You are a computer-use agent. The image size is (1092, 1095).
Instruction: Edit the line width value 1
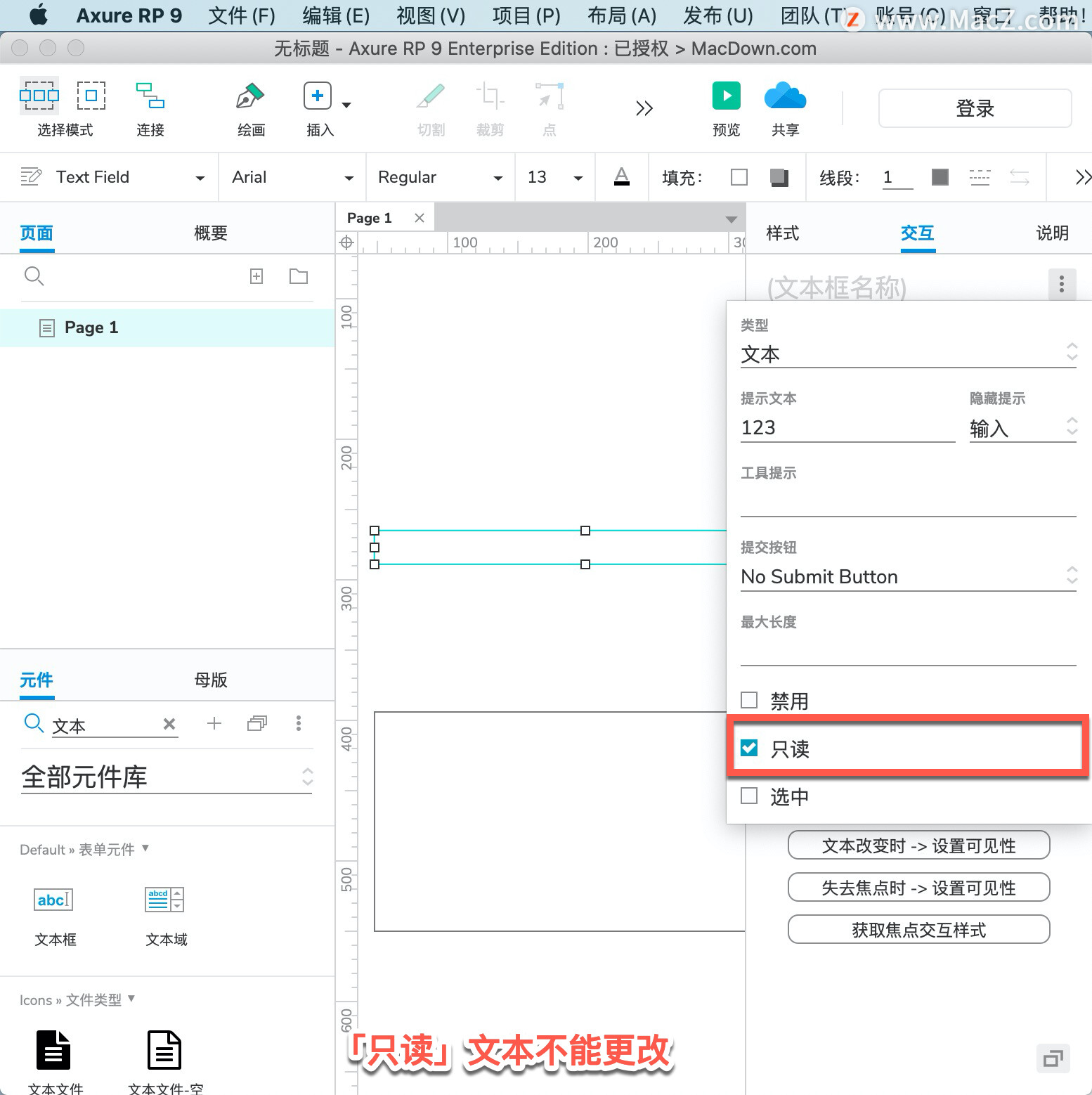point(897,177)
